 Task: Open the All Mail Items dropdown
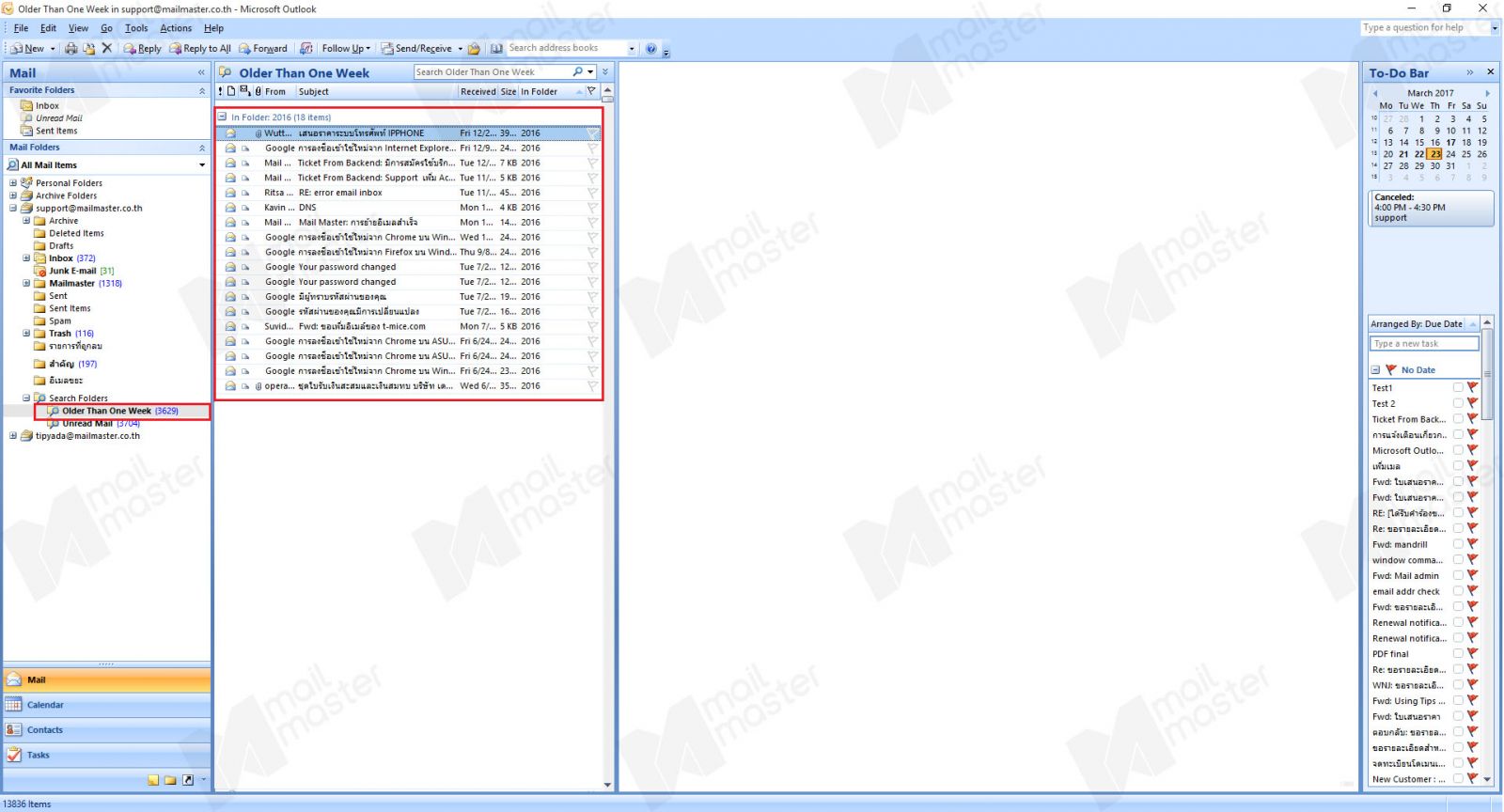click(202, 165)
